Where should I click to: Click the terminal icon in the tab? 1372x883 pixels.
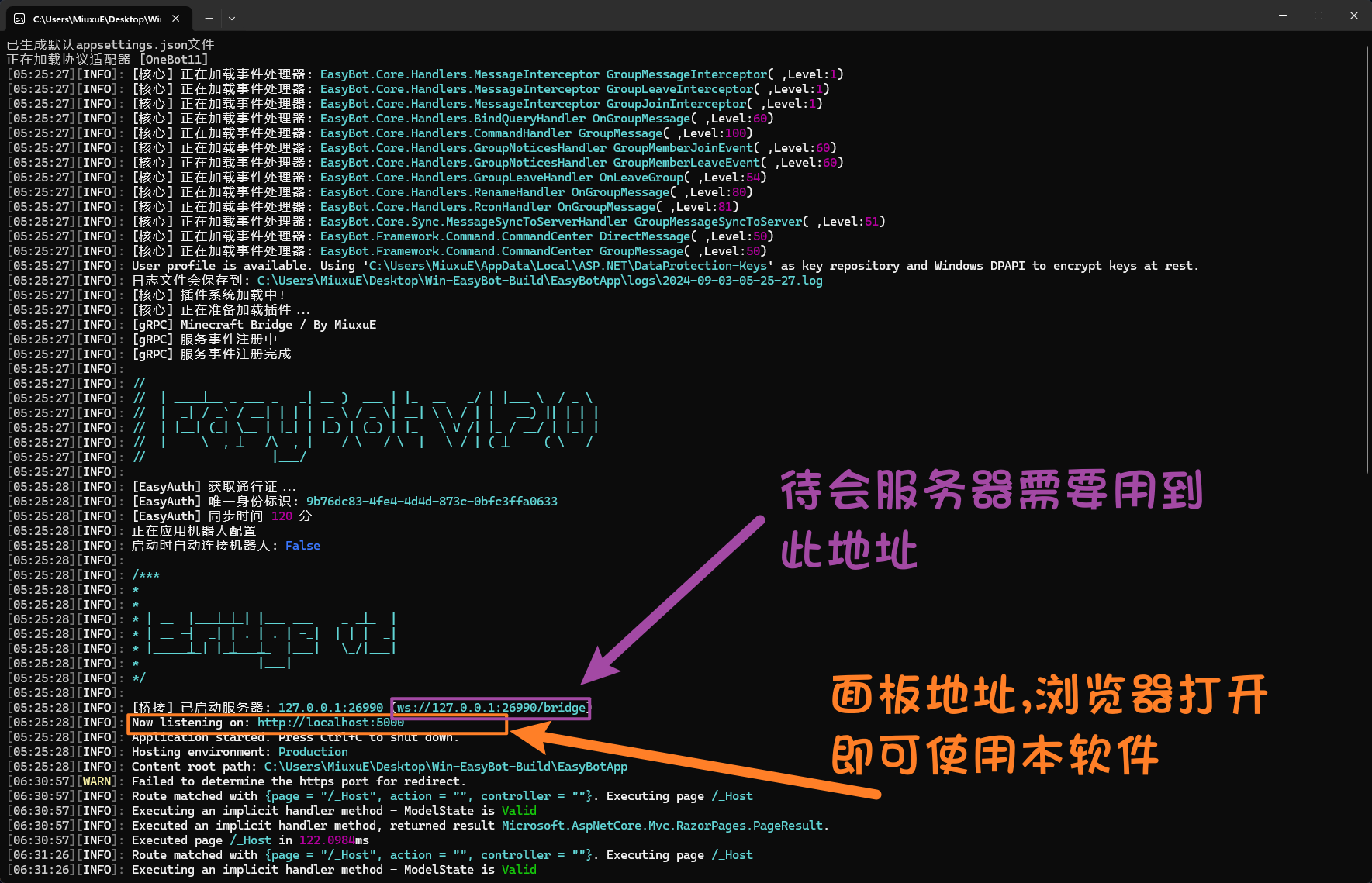19,18
